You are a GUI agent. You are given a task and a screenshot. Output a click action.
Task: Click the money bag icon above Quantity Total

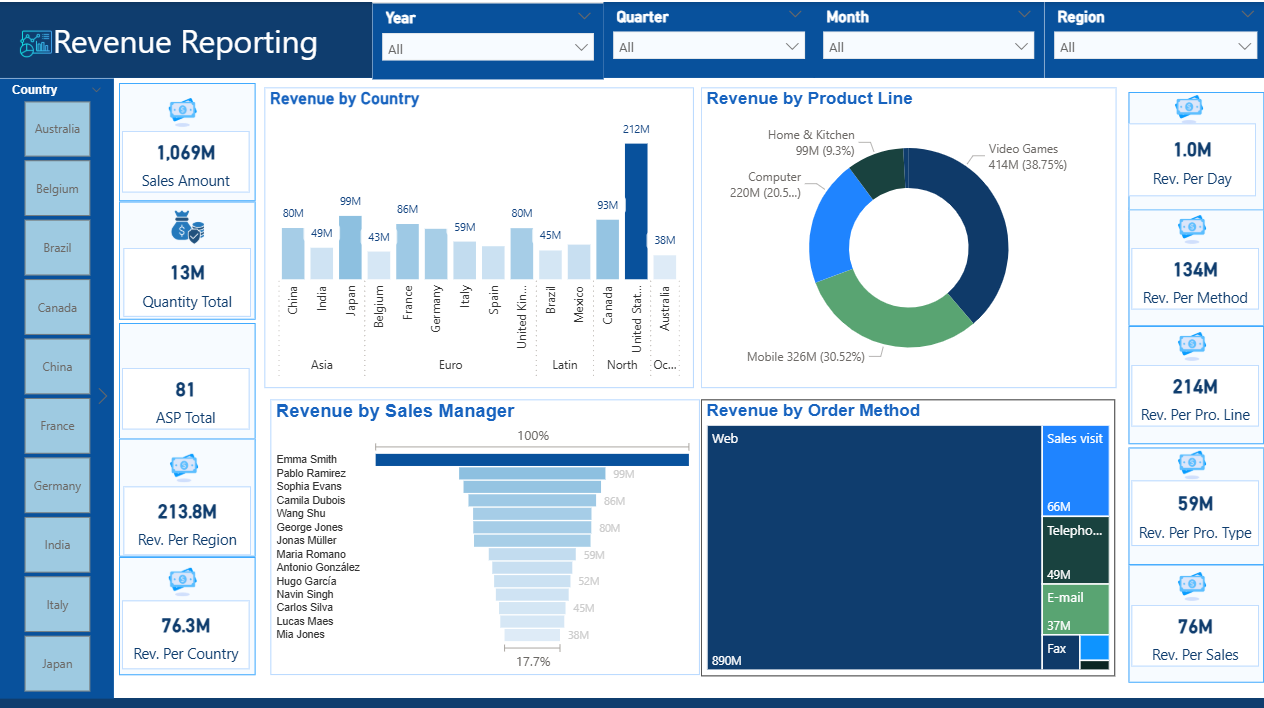pyautogui.click(x=186, y=229)
